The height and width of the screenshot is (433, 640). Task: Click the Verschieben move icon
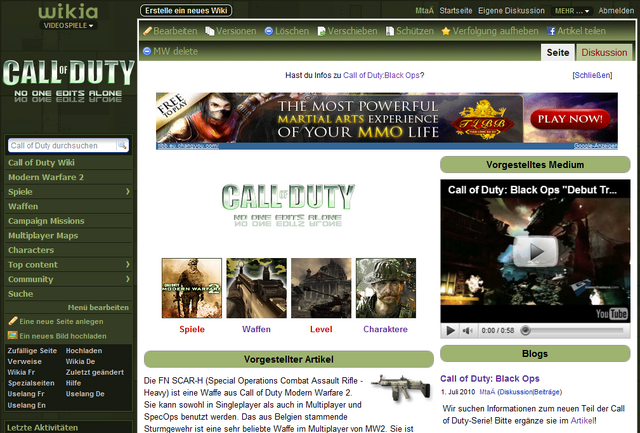coord(322,31)
